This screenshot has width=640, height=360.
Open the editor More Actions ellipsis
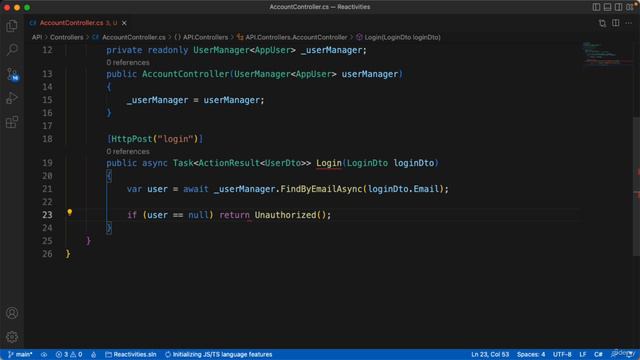(x=629, y=23)
